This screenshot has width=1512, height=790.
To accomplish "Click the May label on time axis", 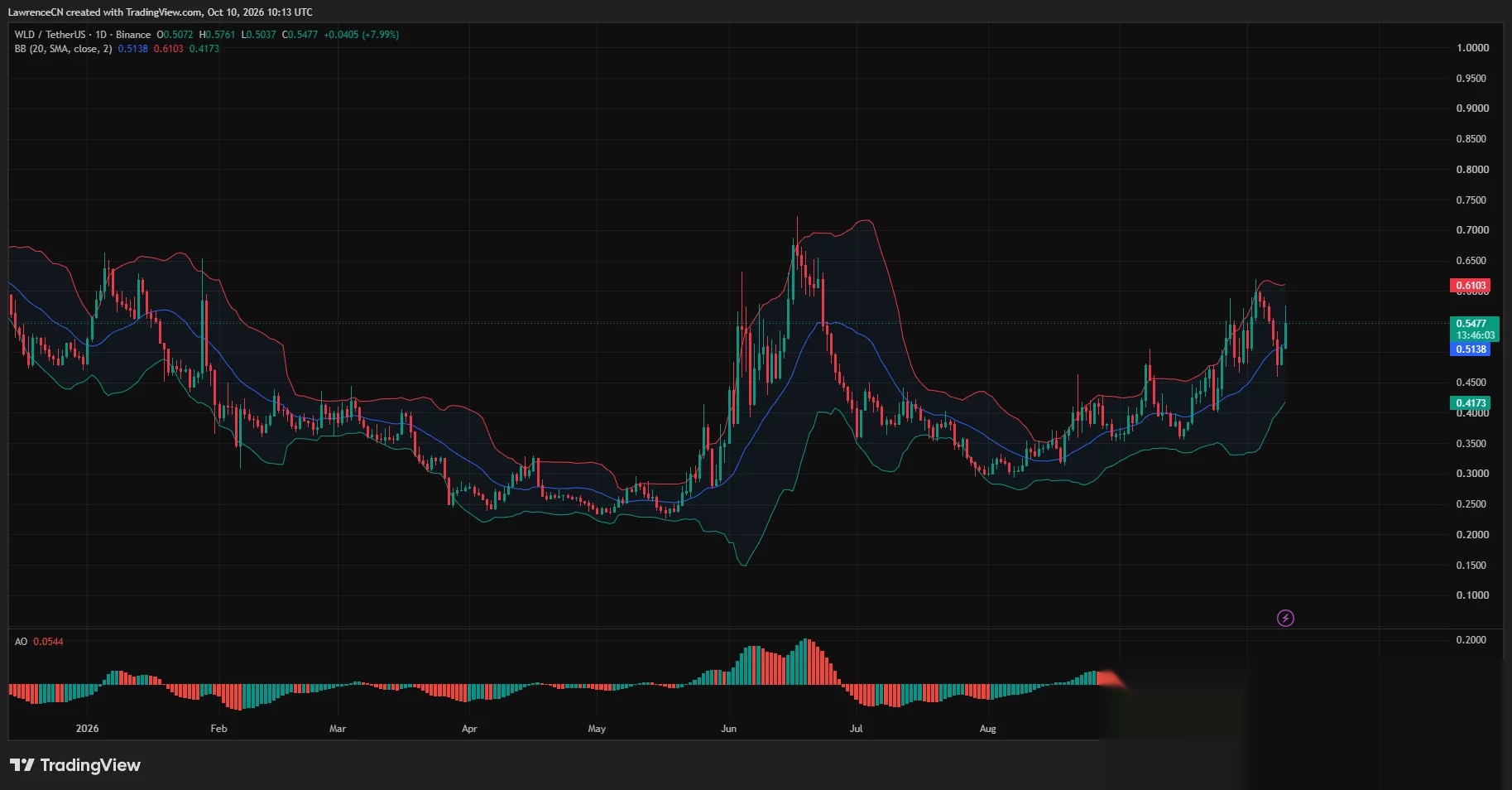I will [x=597, y=729].
